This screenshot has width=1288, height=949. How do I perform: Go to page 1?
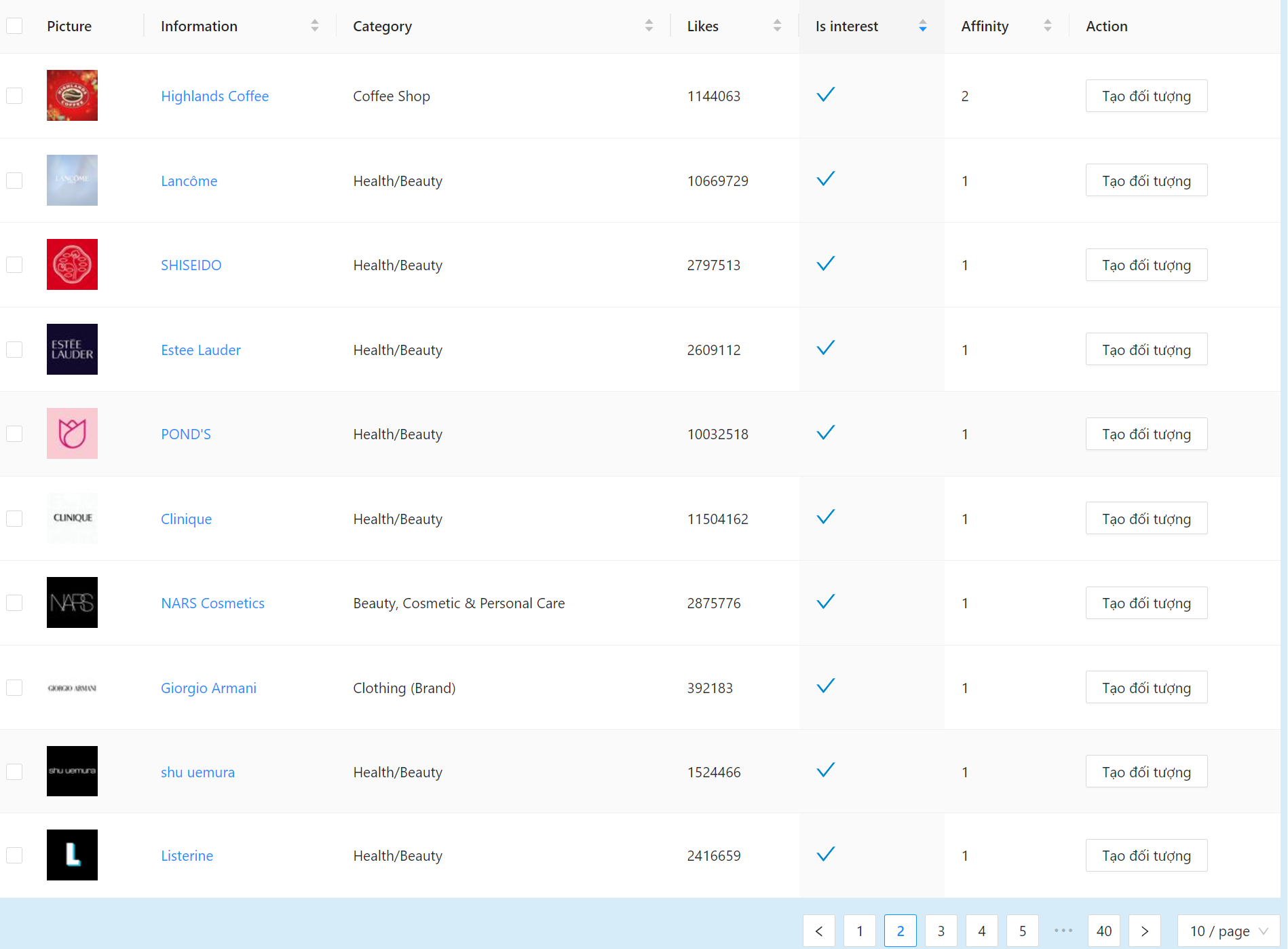860,931
